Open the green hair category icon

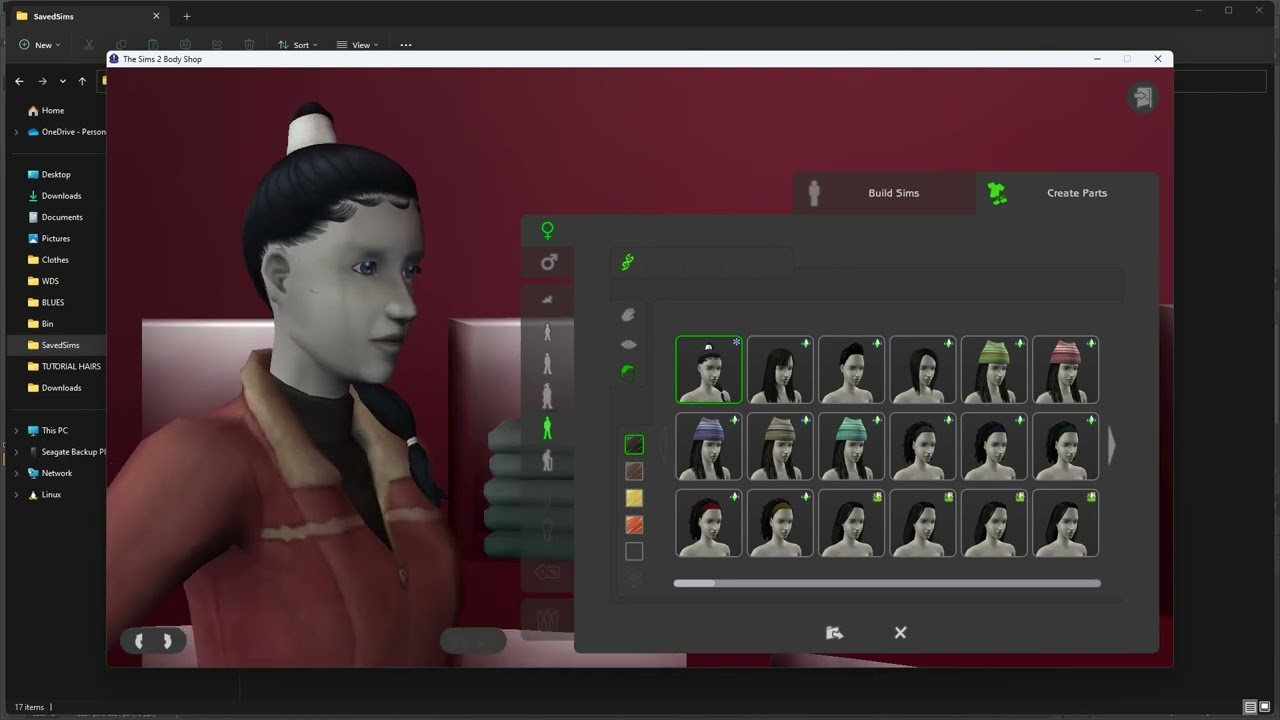click(628, 372)
